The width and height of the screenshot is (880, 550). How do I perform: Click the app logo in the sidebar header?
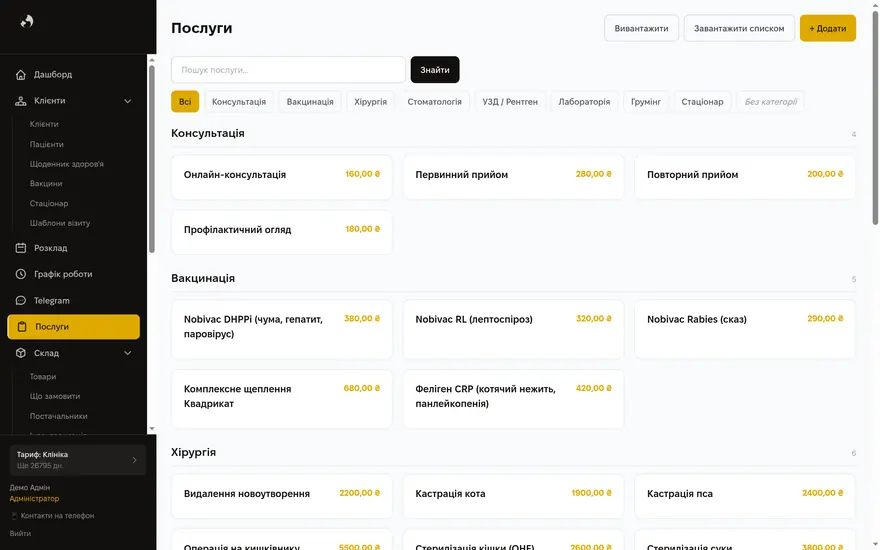27,21
